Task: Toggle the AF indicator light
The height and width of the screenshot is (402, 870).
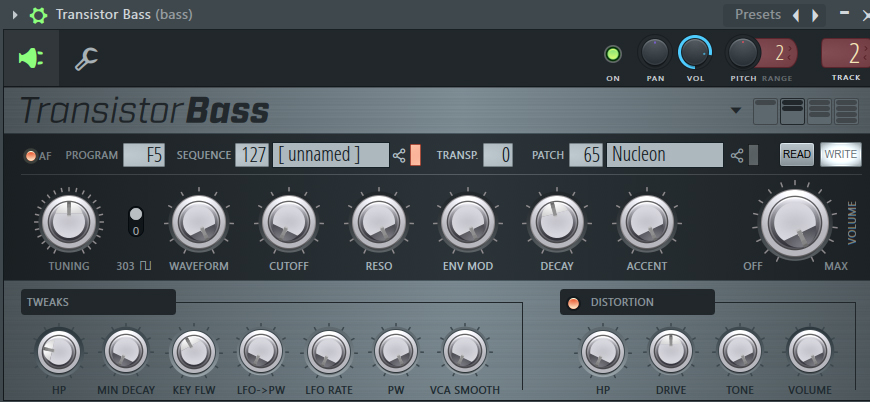Action: [31, 156]
